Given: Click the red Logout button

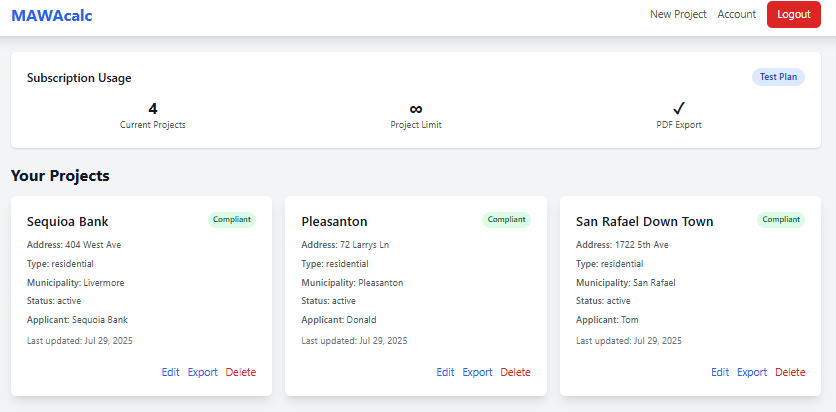Looking at the screenshot, I should point(793,14).
